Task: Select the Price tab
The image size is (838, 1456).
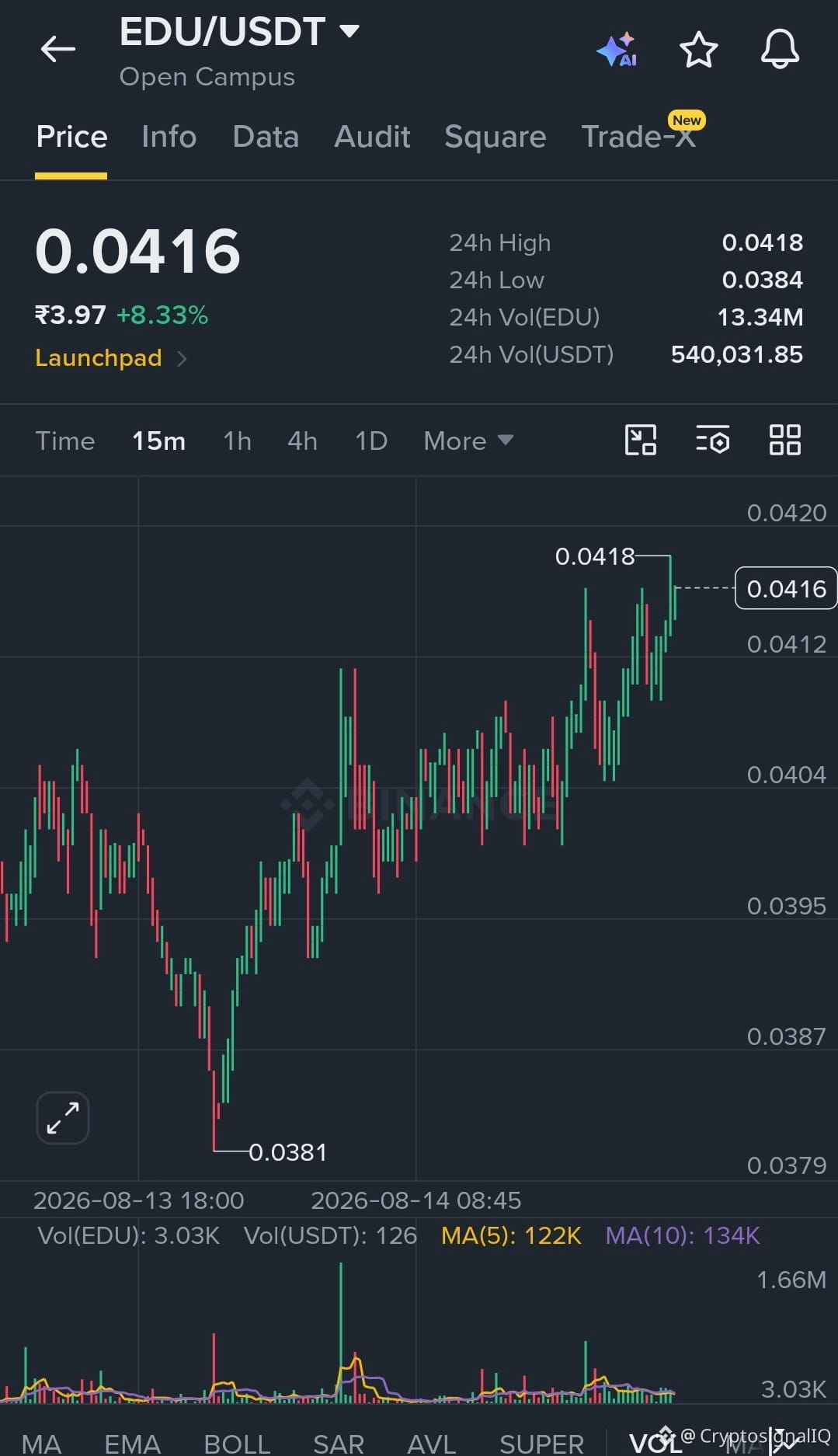Action: (x=71, y=137)
